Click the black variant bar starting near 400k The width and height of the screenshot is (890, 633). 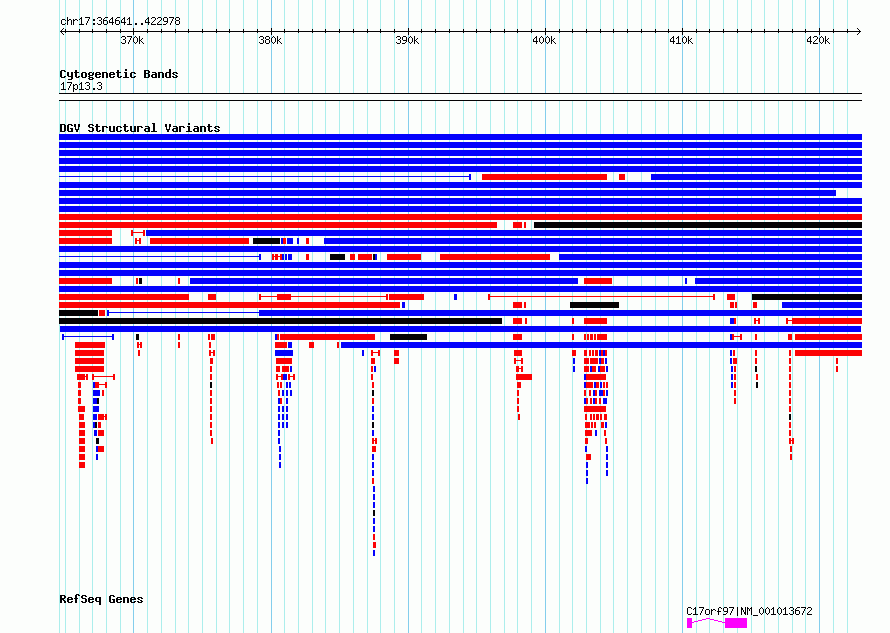click(x=698, y=225)
